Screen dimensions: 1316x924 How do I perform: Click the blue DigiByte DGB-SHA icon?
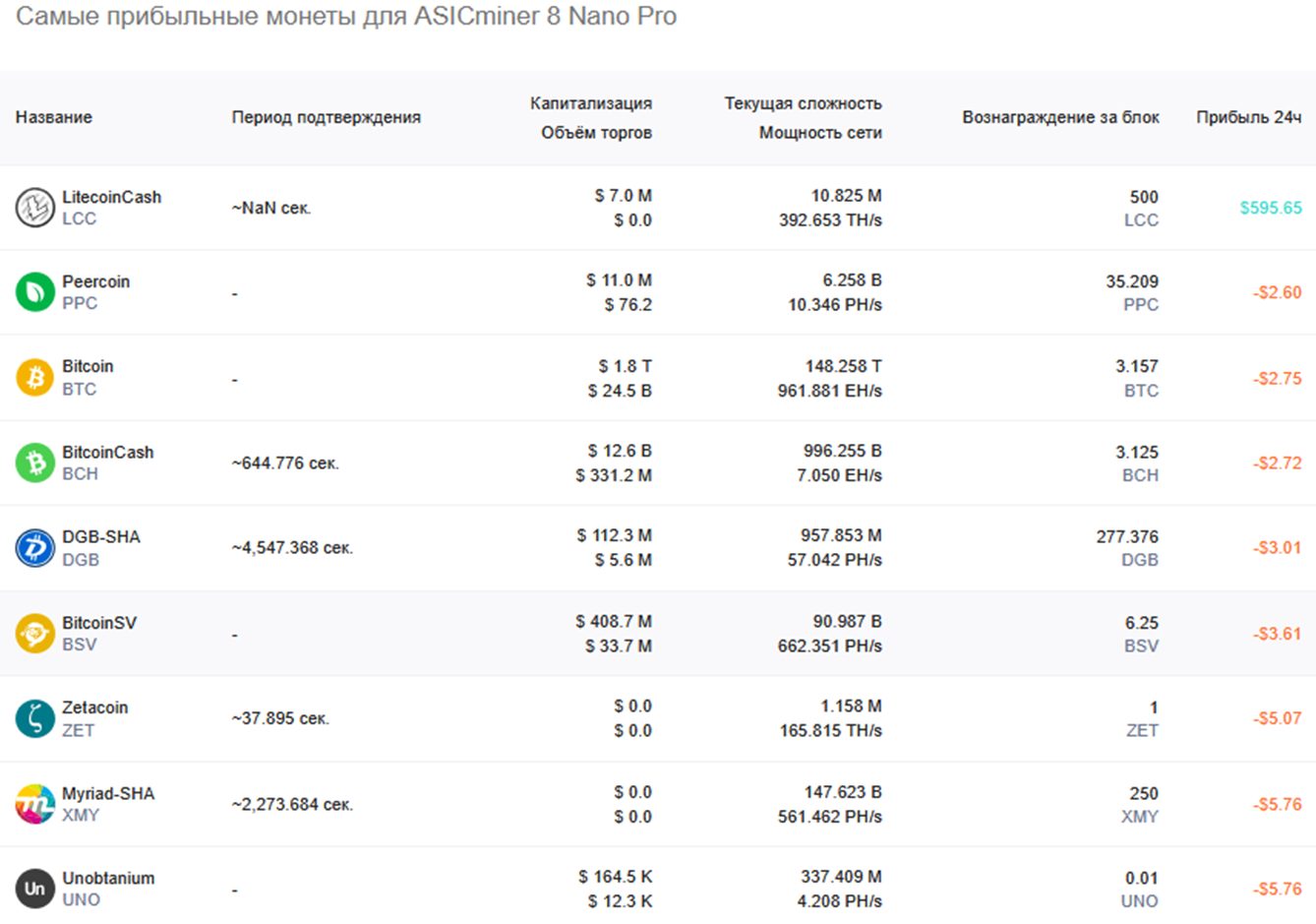point(34,548)
